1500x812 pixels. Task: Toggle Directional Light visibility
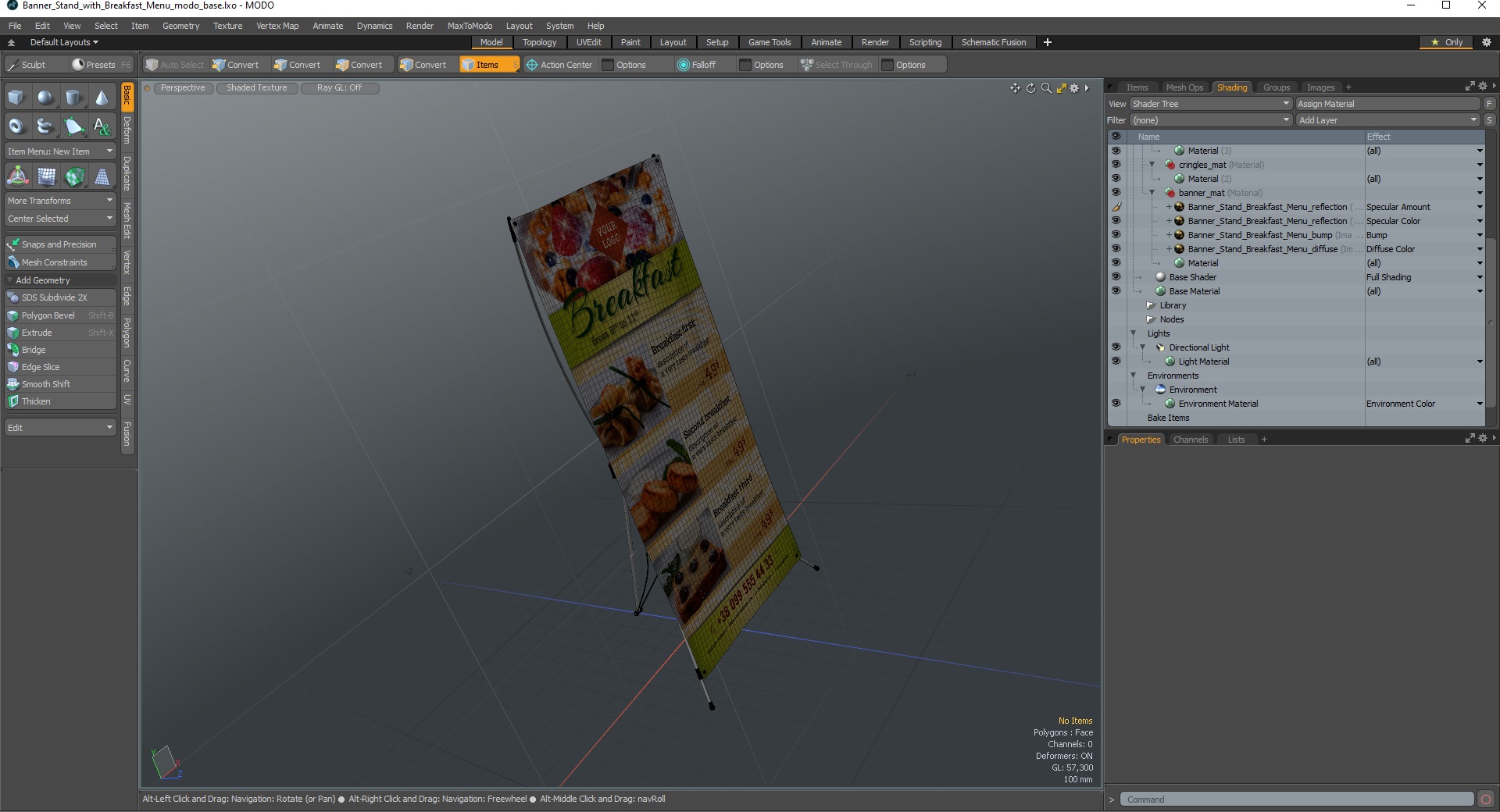pyautogui.click(x=1116, y=347)
